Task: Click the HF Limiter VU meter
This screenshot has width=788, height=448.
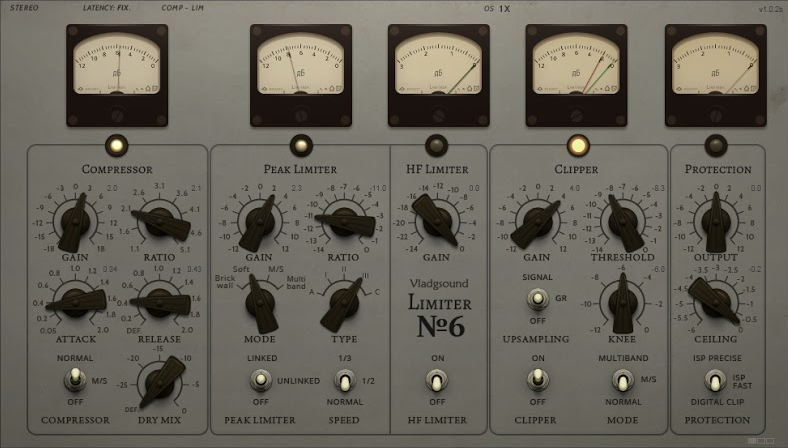Action: [439, 75]
